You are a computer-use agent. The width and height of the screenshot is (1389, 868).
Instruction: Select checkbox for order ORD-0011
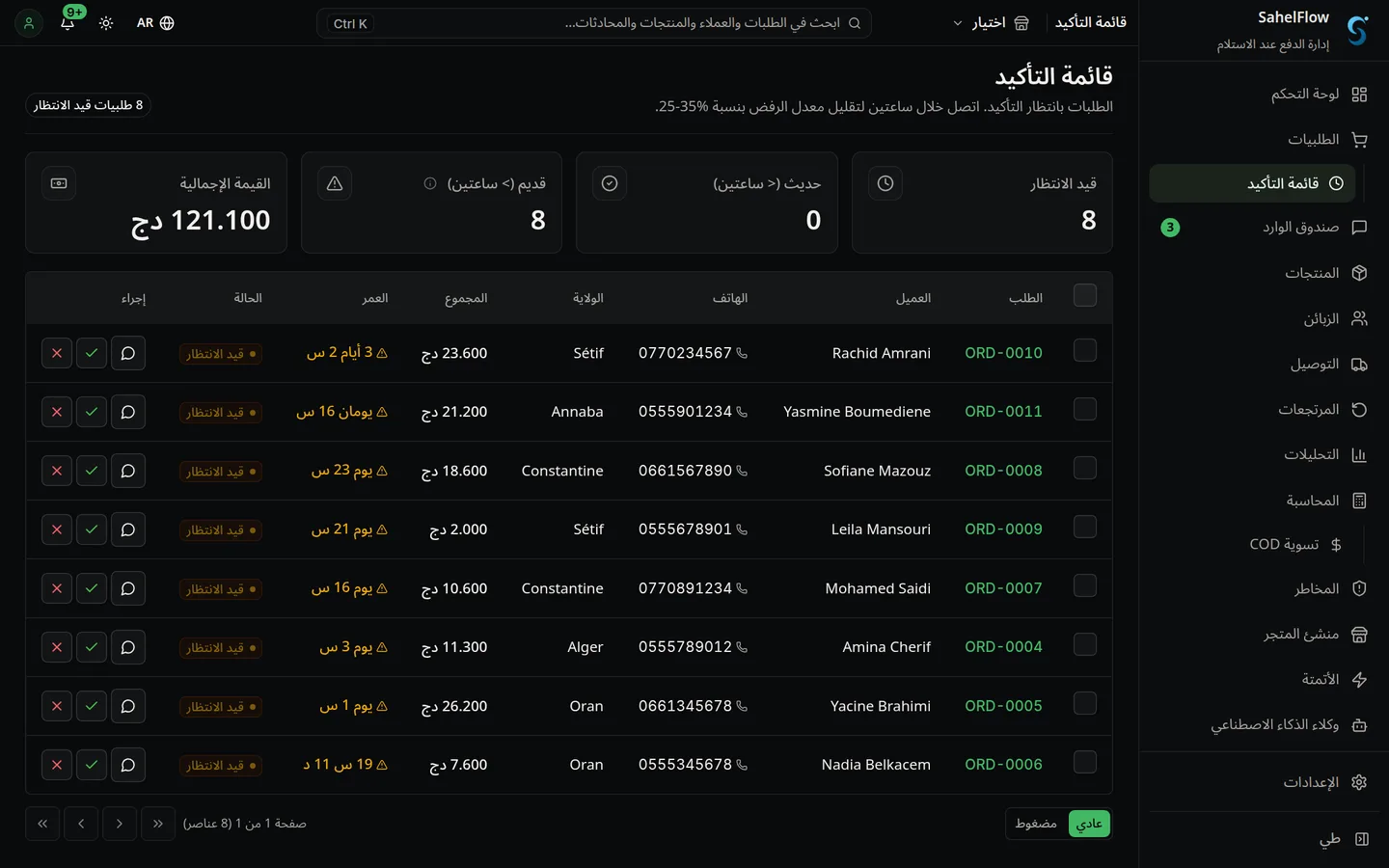point(1085,409)
